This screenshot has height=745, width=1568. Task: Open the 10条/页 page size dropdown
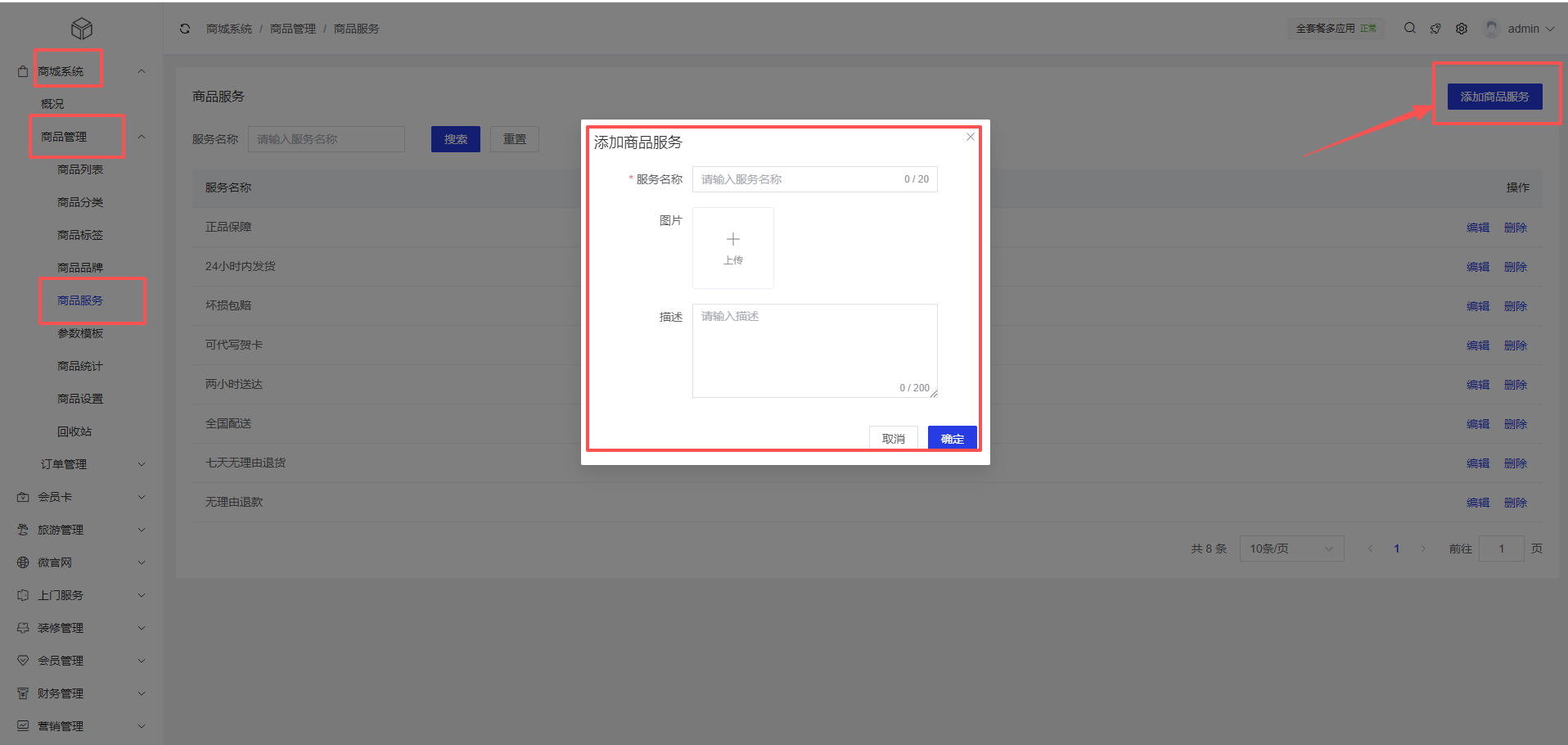click(x=1291, y=549)
